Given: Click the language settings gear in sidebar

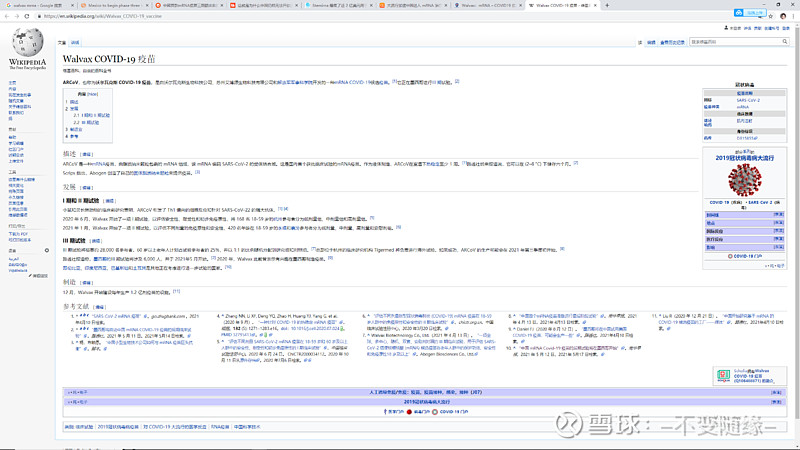Looking at the screenshot, I should tap(46, 251).
